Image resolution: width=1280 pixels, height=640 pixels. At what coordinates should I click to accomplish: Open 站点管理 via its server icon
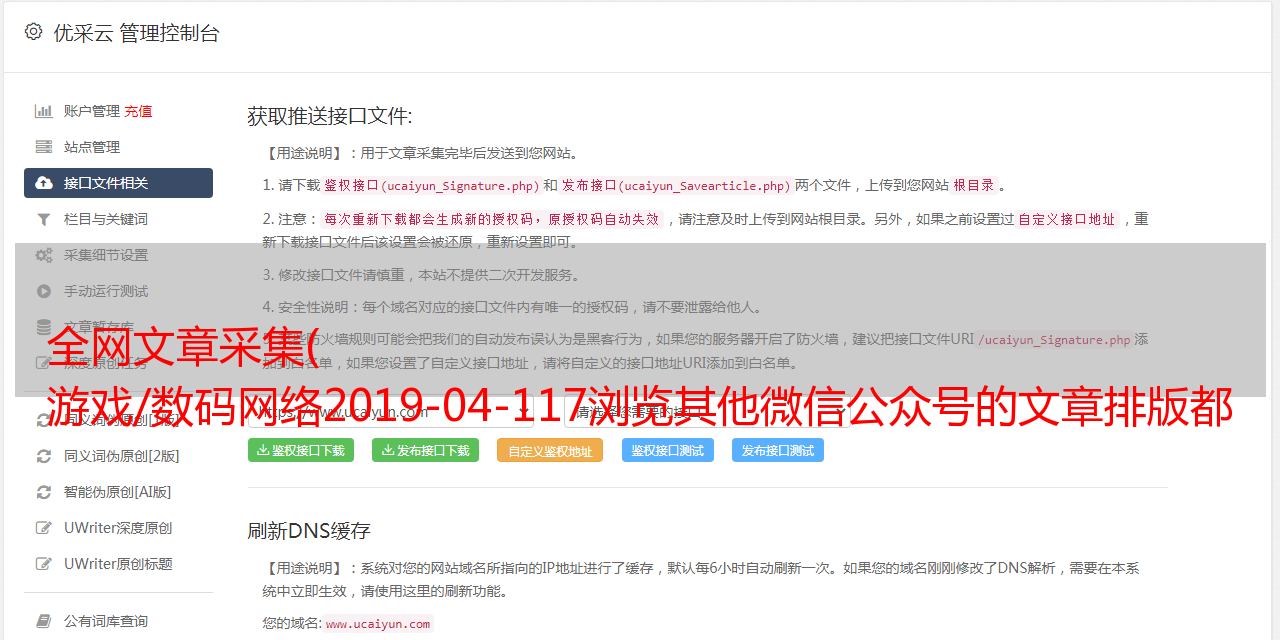44,147
